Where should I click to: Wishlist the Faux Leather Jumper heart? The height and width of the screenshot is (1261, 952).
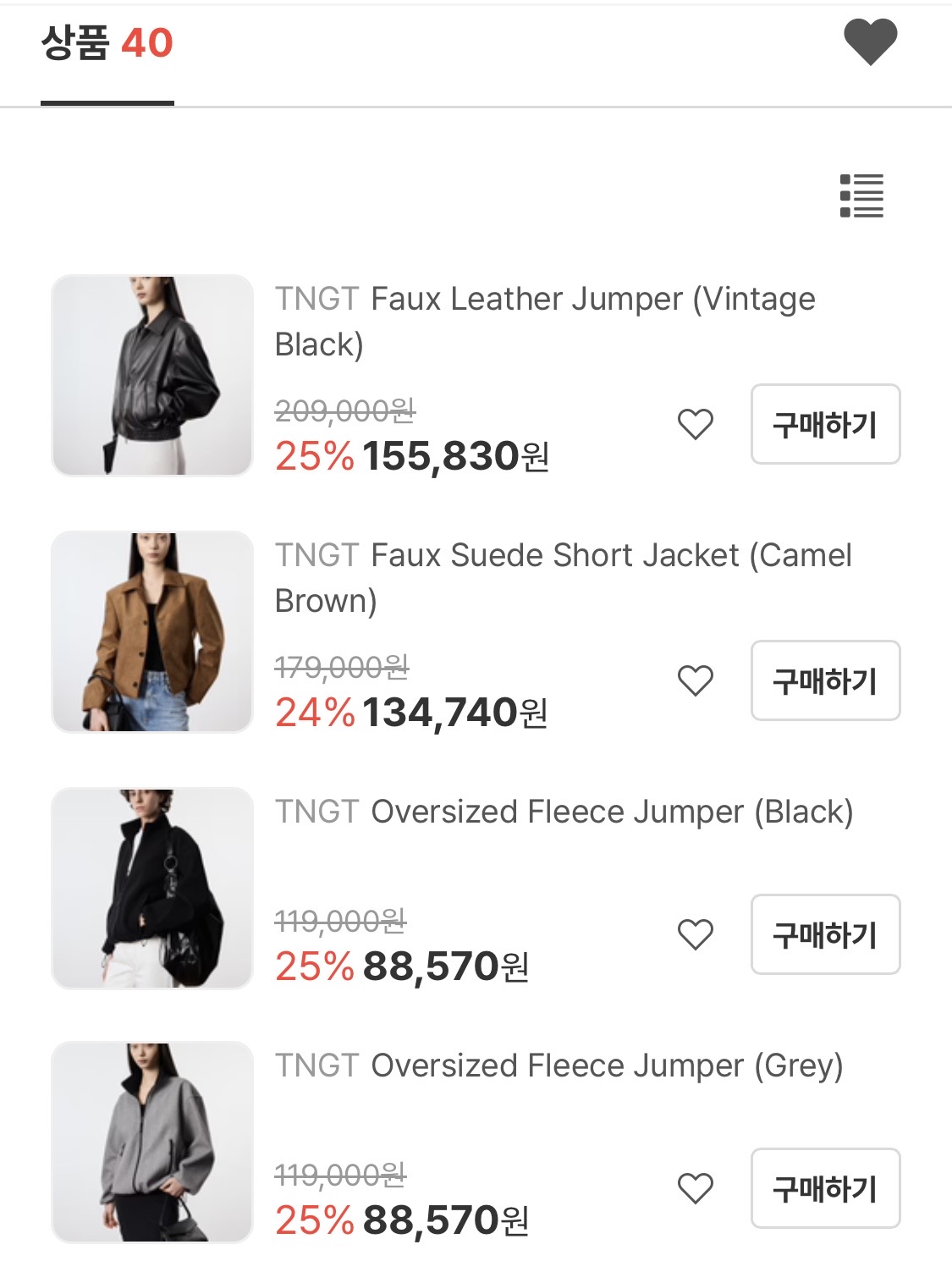696,424
